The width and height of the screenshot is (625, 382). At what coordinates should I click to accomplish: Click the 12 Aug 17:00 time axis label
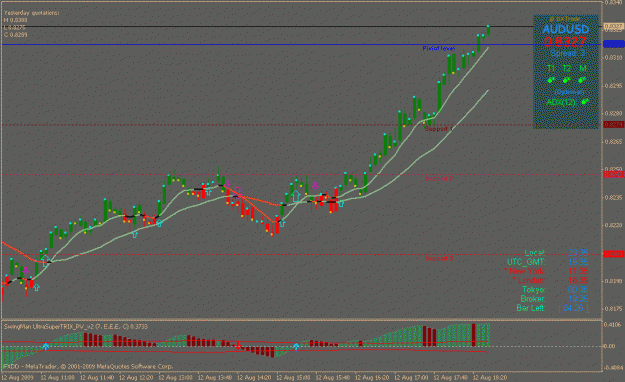pos(411,377)
